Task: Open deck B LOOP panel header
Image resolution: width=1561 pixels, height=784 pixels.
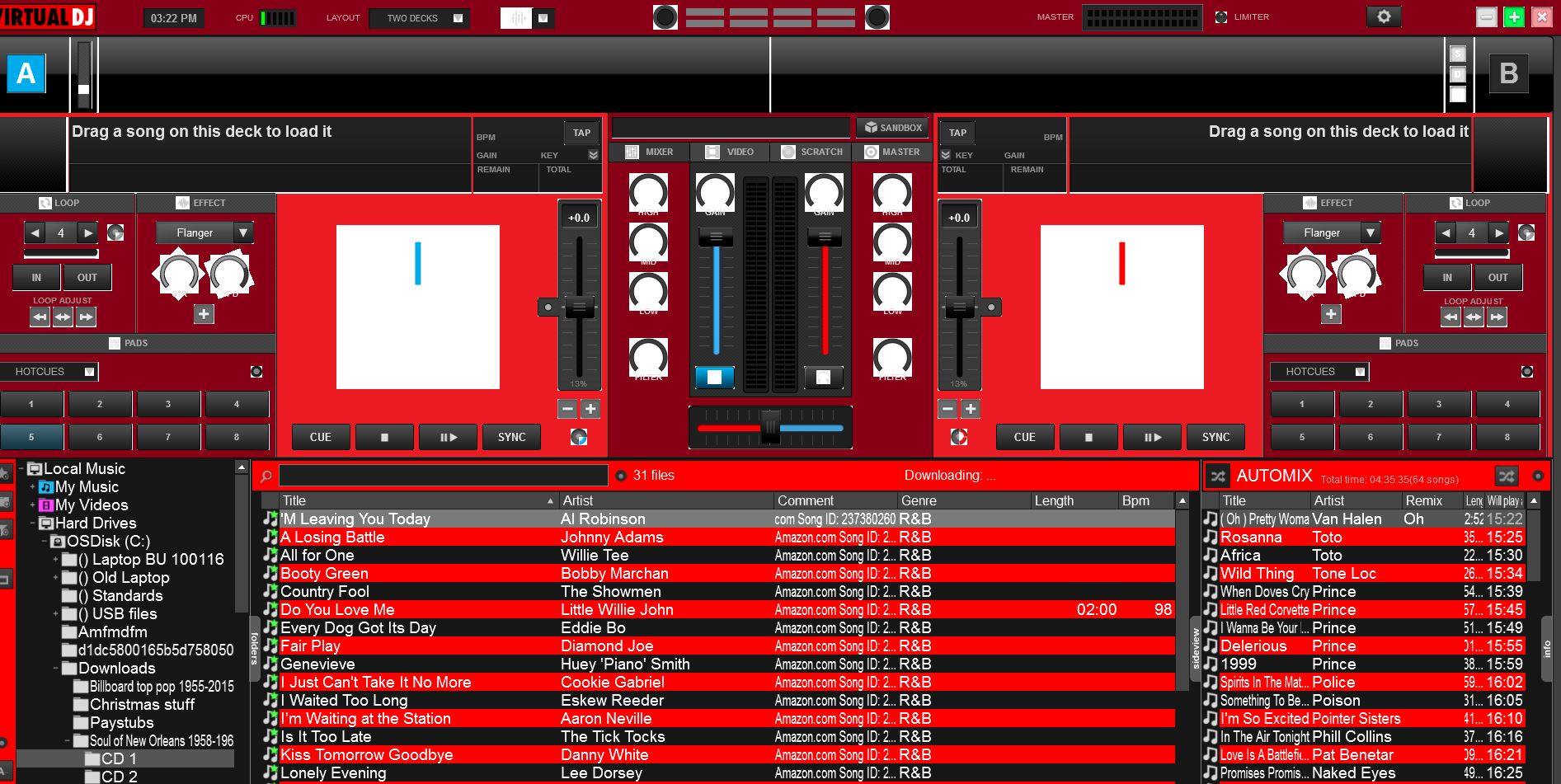Action: (x=1475, y=203)
